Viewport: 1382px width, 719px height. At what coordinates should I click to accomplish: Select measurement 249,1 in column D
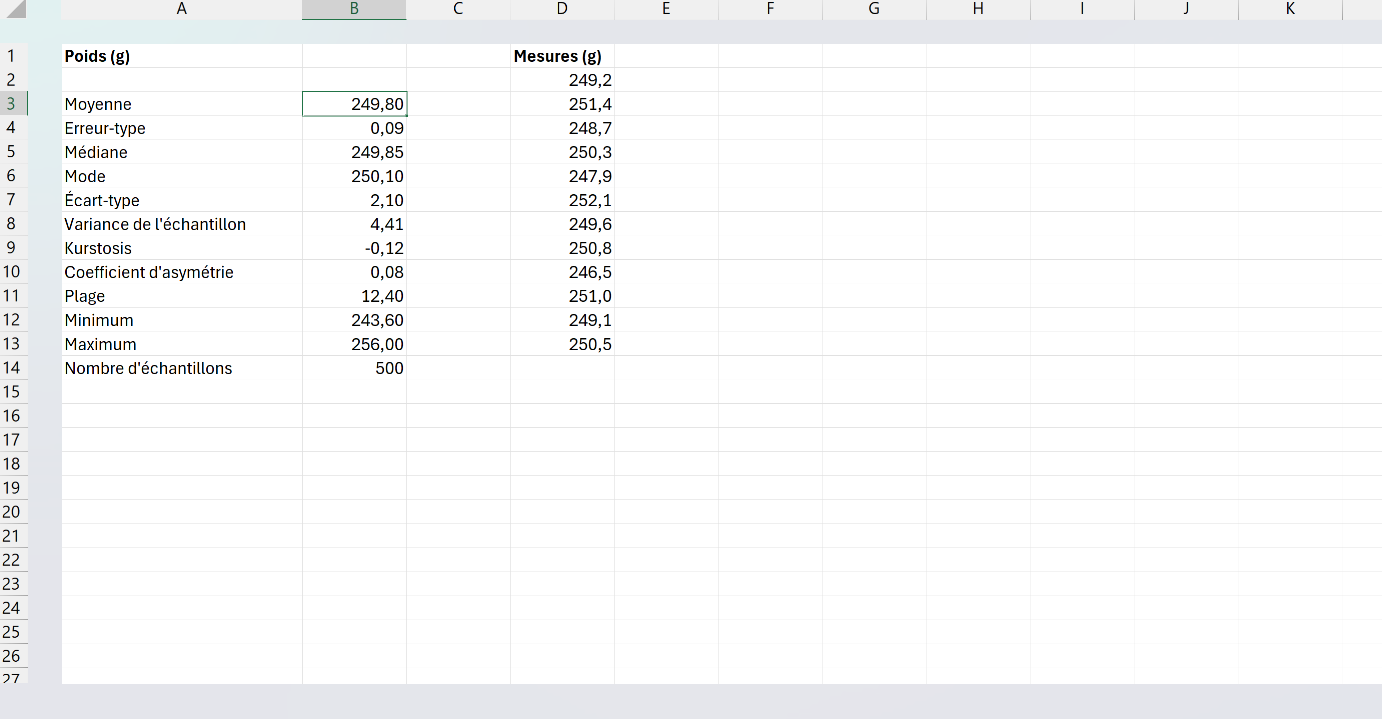pos(562,320)
